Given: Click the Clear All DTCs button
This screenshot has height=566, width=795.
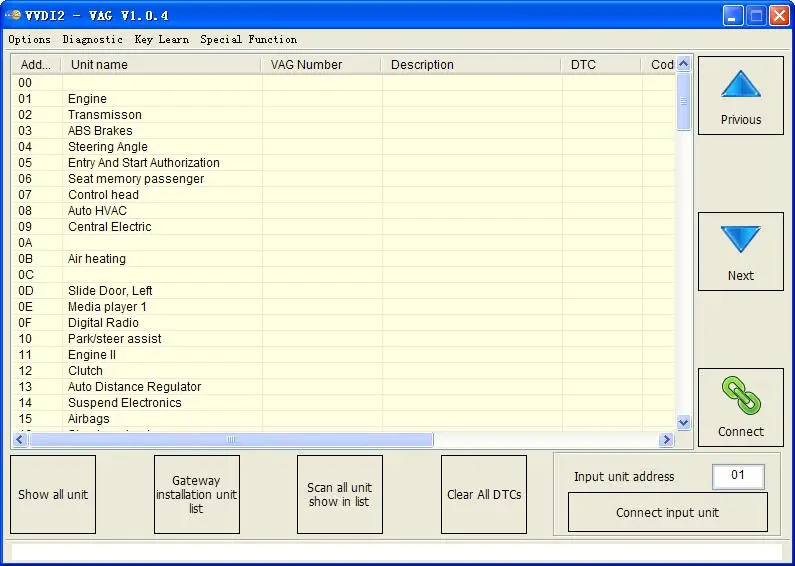Looking at the screenshot, I should pyautogui.click(x=484, y=494).
